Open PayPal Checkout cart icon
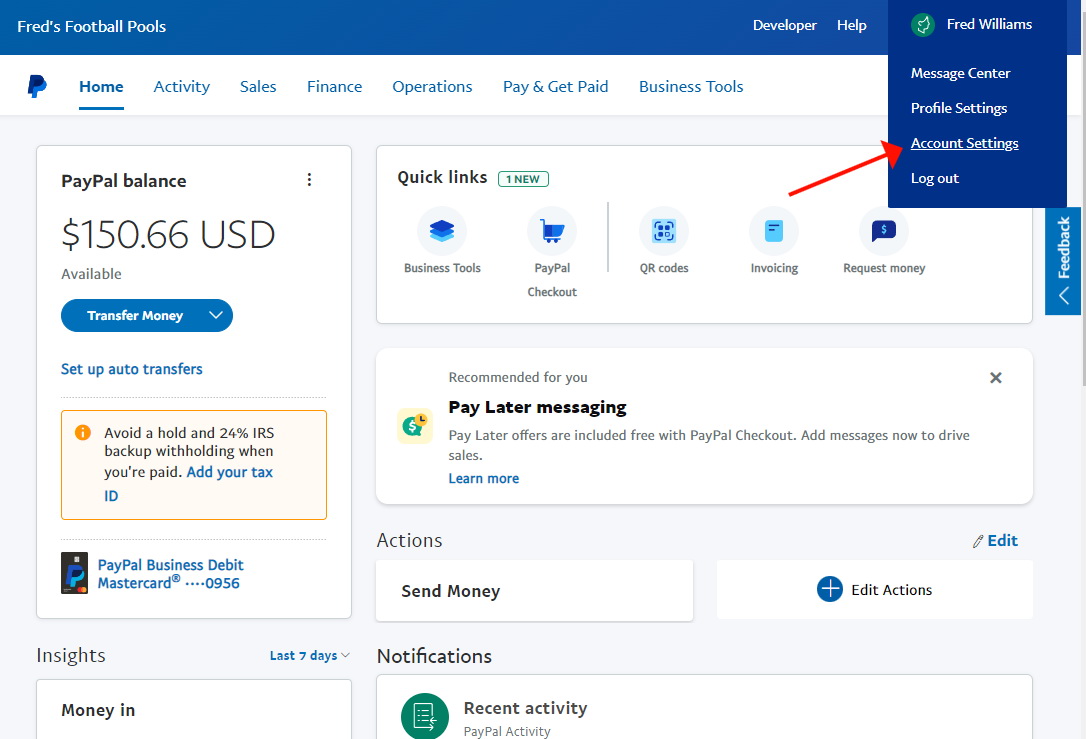 [552, 231]
